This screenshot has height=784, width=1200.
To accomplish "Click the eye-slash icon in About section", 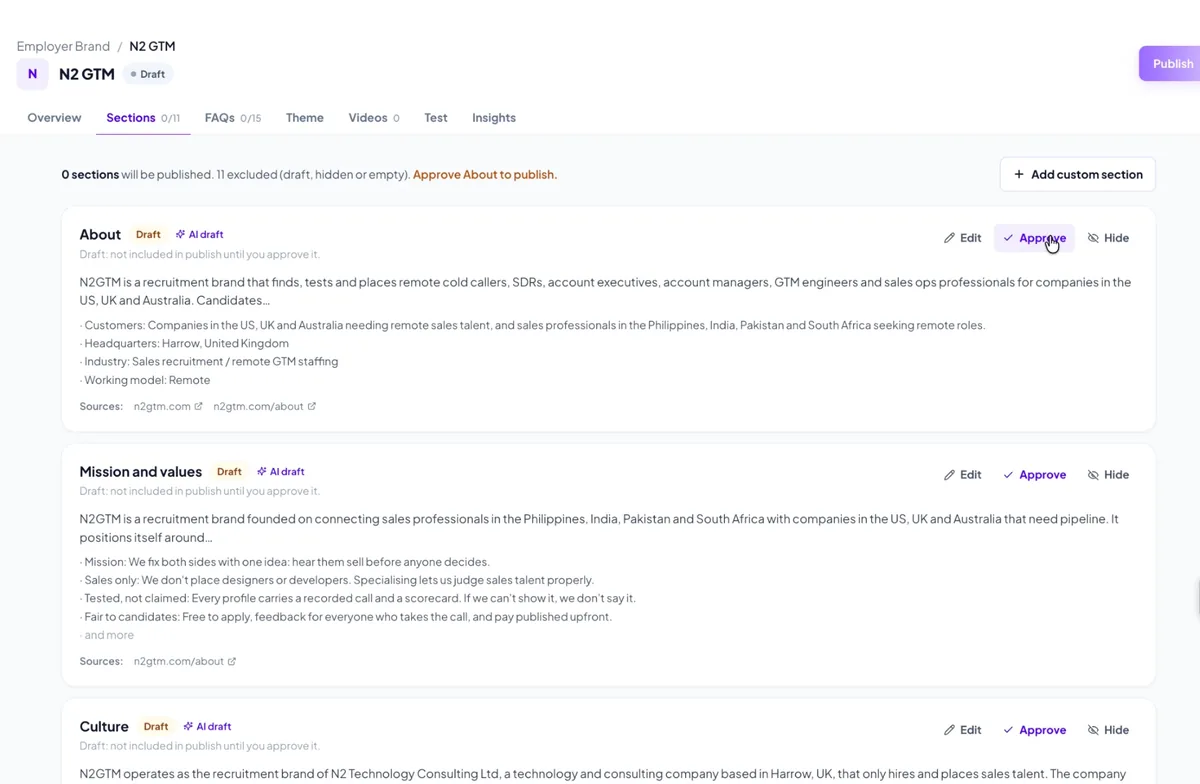I will [1093, 238].
